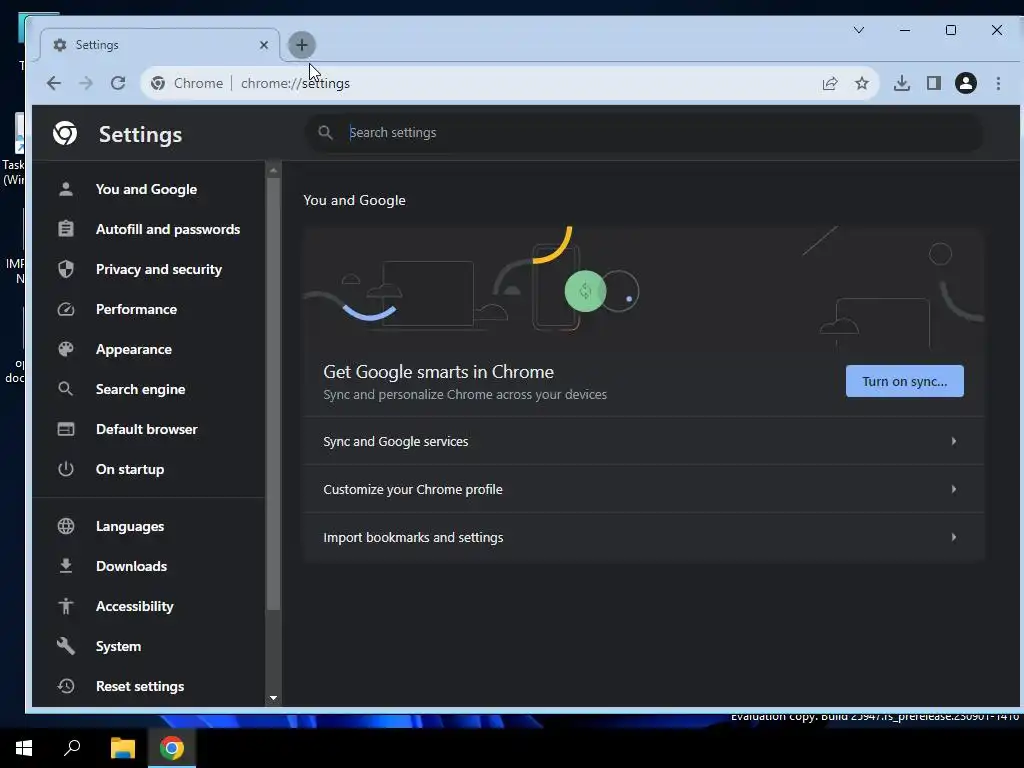Click the You and Google person icon

coord(65,189)
